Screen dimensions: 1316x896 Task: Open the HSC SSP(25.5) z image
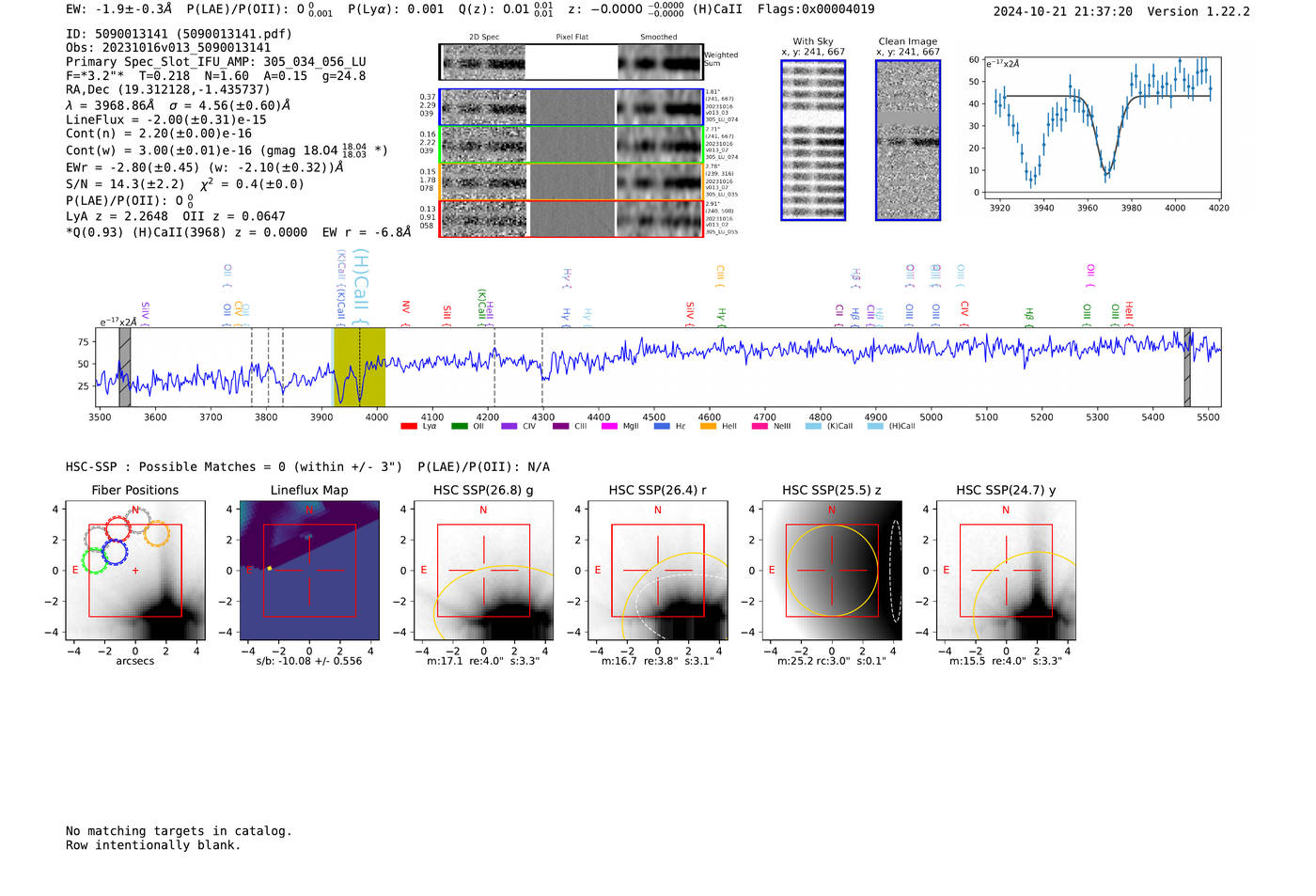(x=832, y=571)
